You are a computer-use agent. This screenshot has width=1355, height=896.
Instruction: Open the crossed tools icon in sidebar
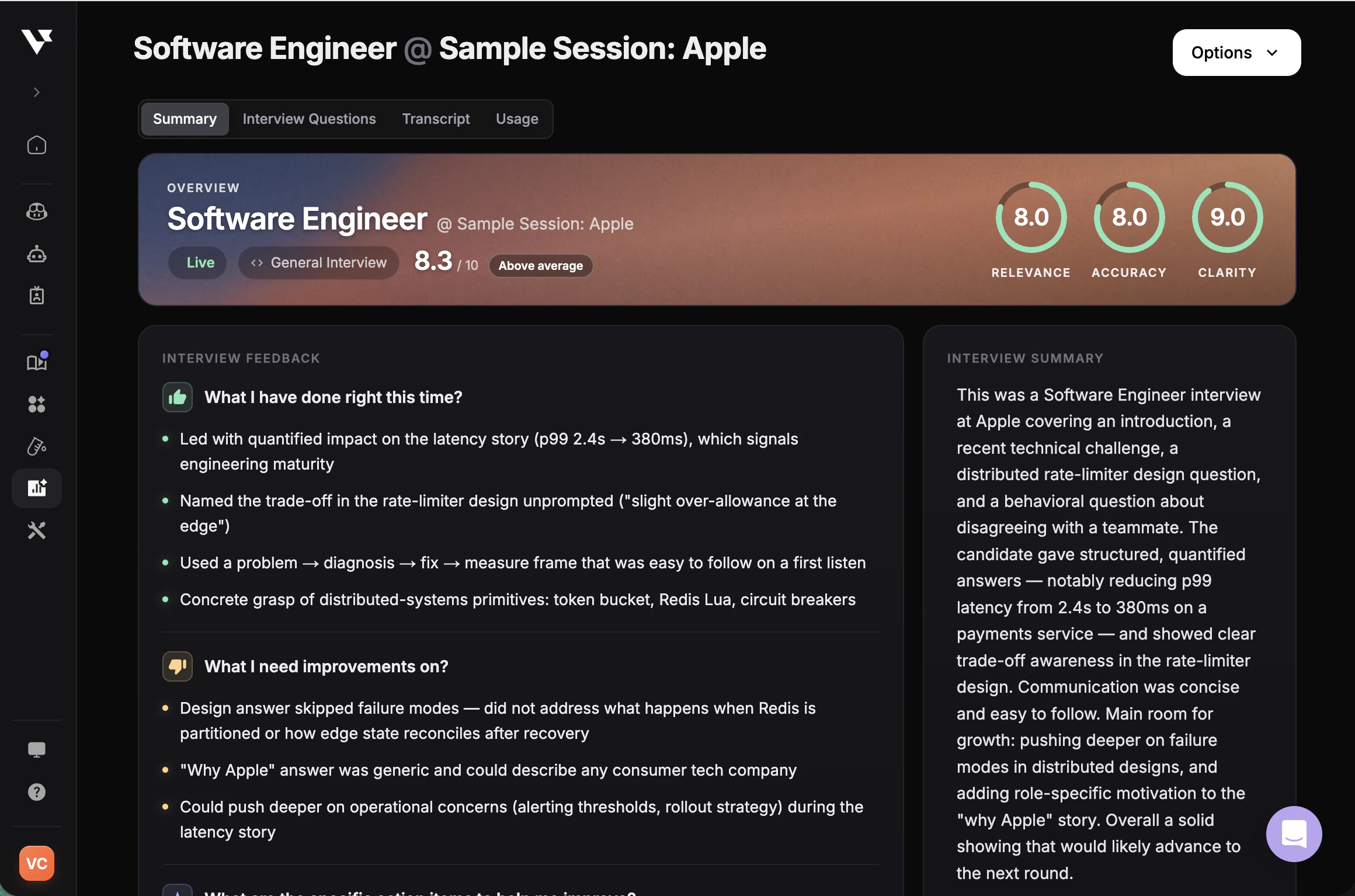click(37, 530)
